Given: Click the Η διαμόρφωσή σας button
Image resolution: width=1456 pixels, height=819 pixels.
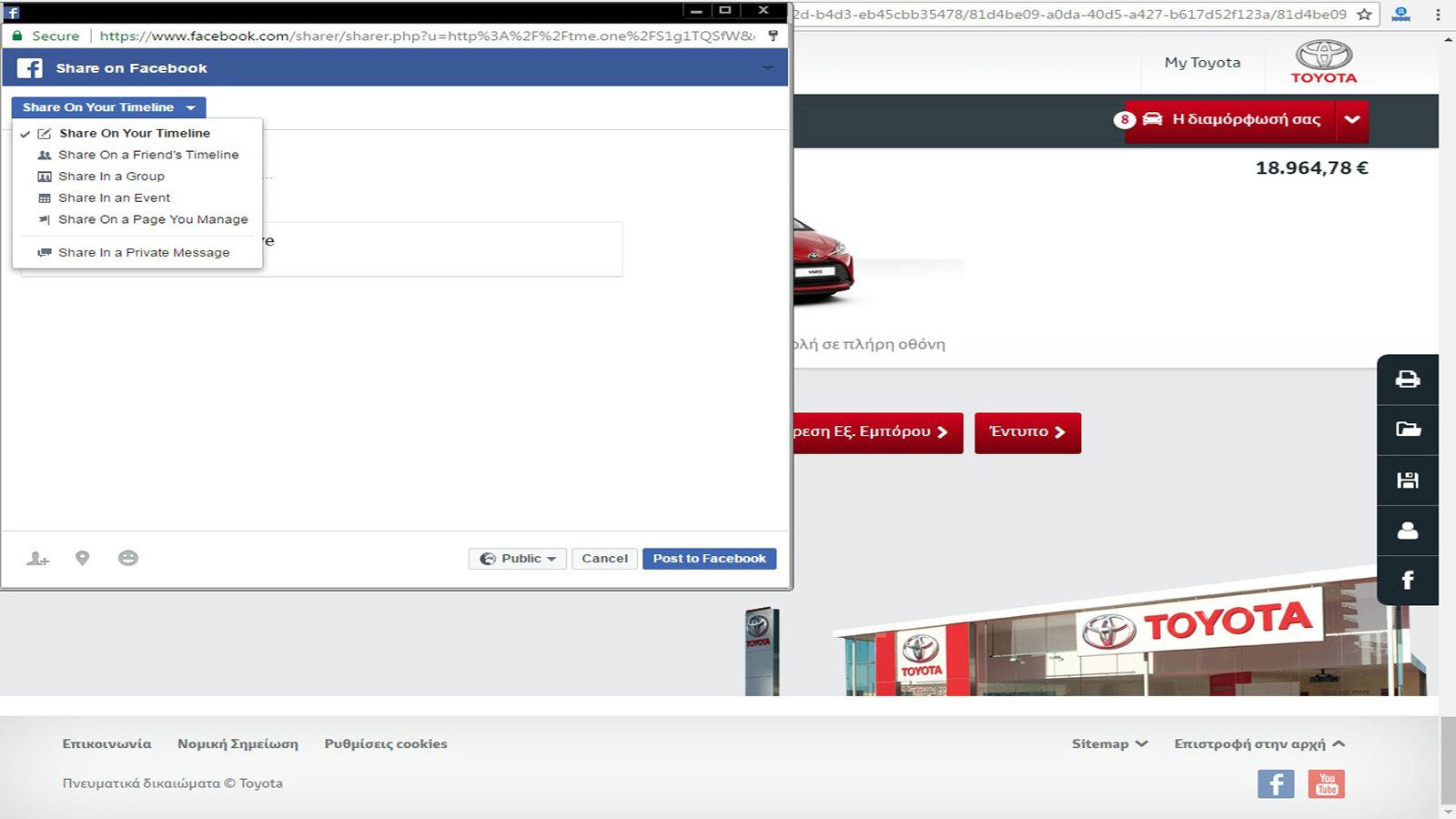Looking at the screenshot, I should coord(1229,119).
